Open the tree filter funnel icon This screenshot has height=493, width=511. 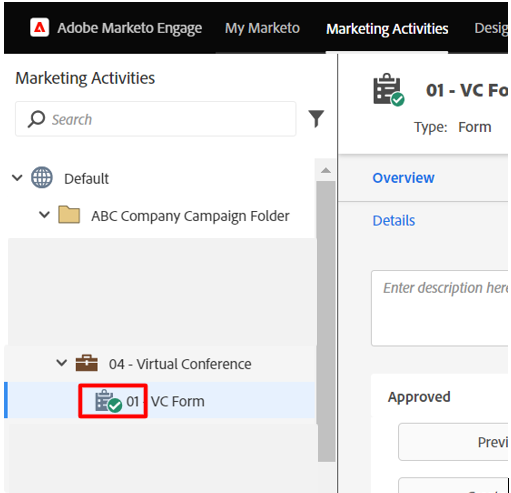coord(316,119)
